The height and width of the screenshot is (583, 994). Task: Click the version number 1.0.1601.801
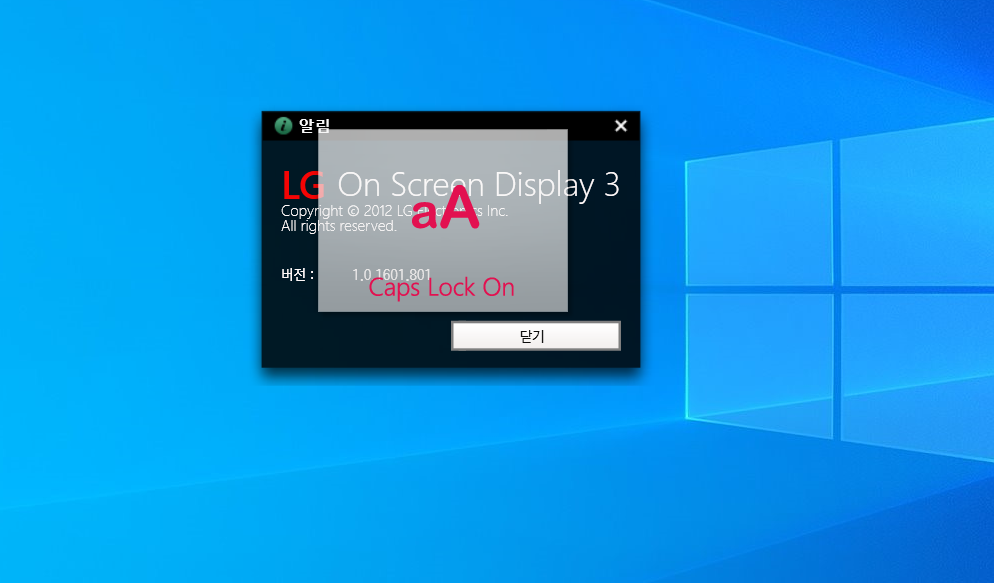391,274
